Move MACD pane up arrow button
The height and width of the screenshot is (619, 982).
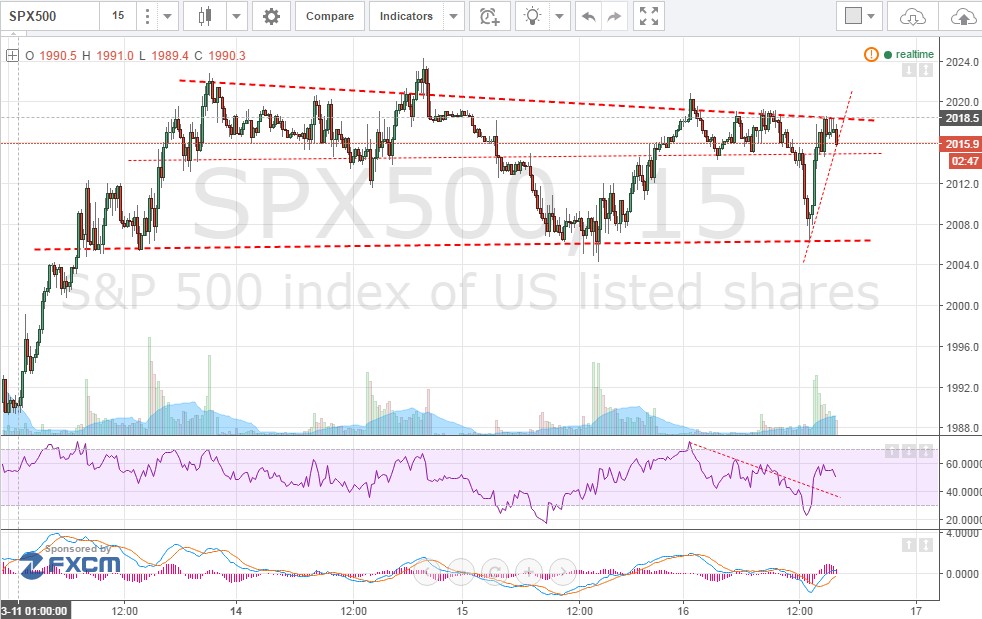click(x=909, y=545)
